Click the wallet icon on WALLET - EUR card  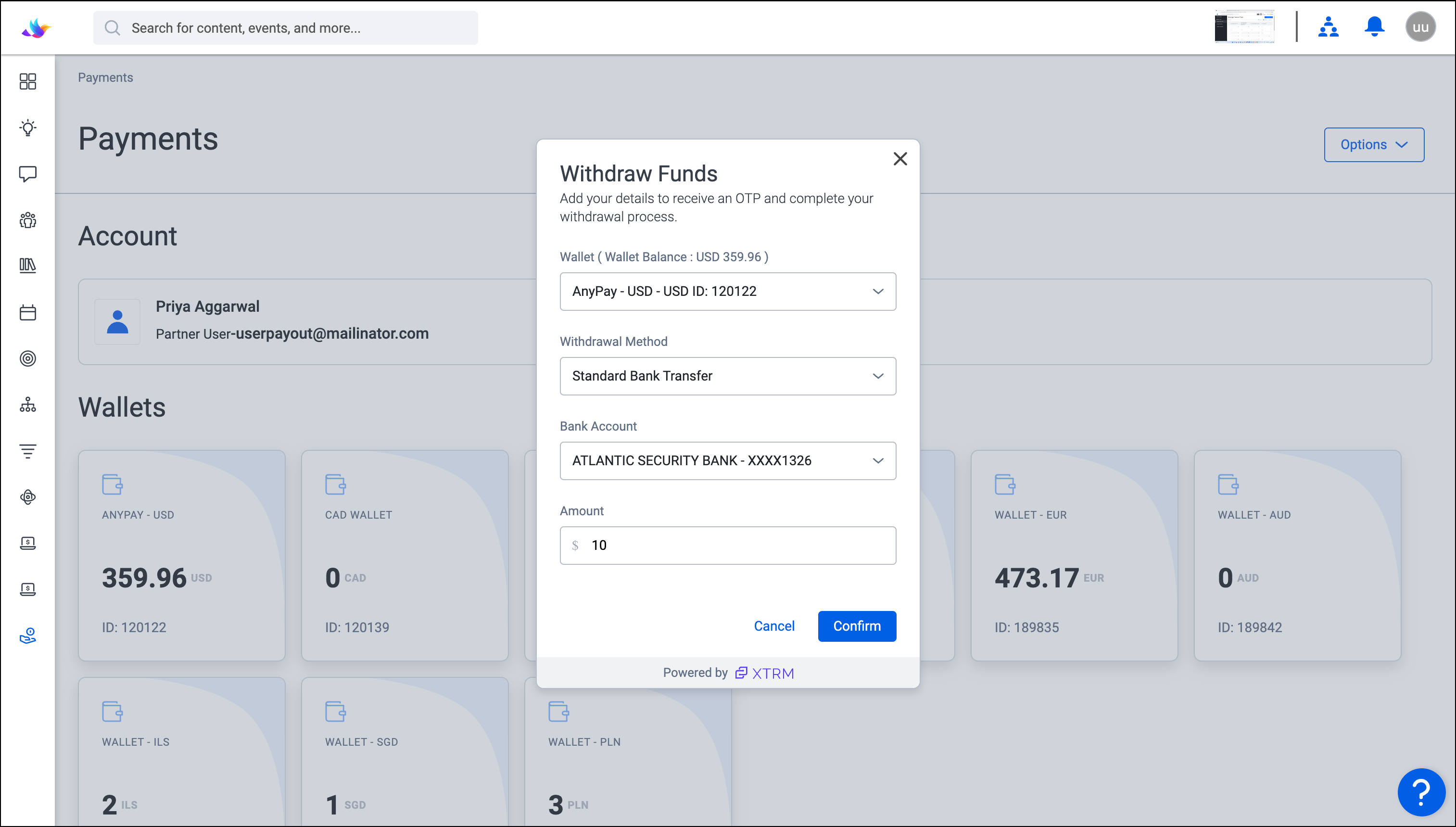pyautogui.click(x=1004, y=484)
